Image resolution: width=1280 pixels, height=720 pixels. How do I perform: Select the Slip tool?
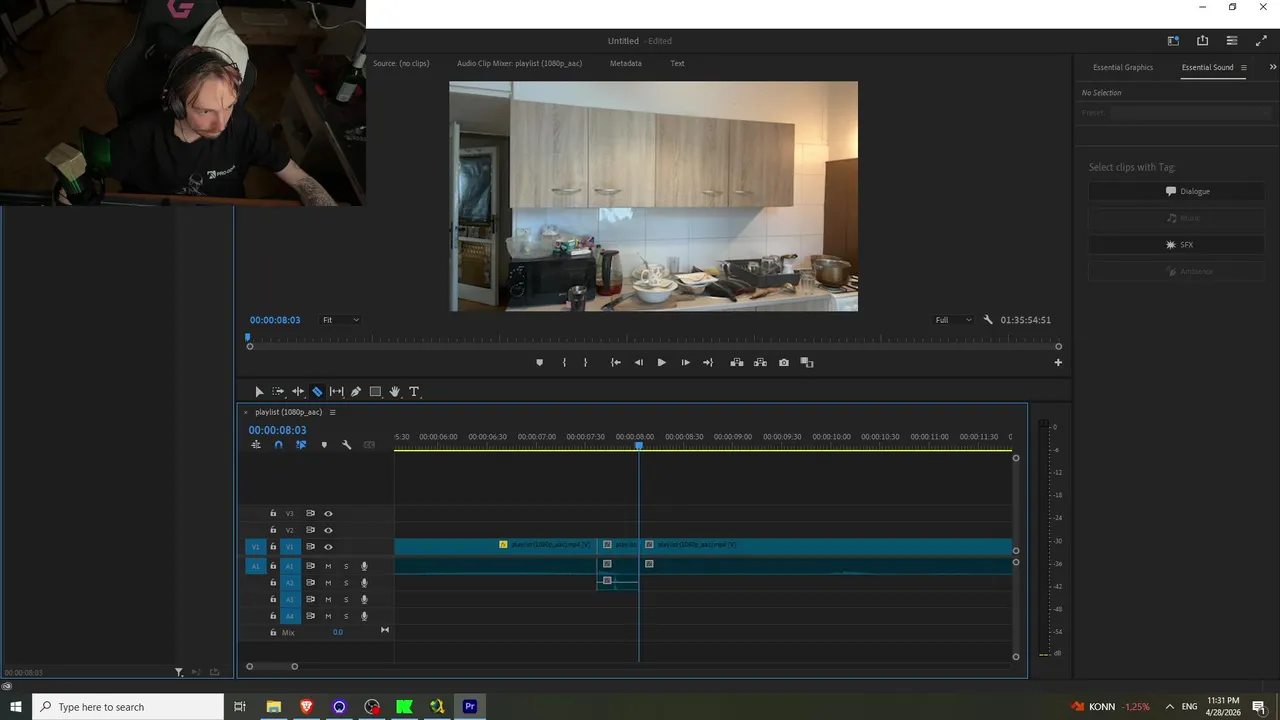coord(336,392)
